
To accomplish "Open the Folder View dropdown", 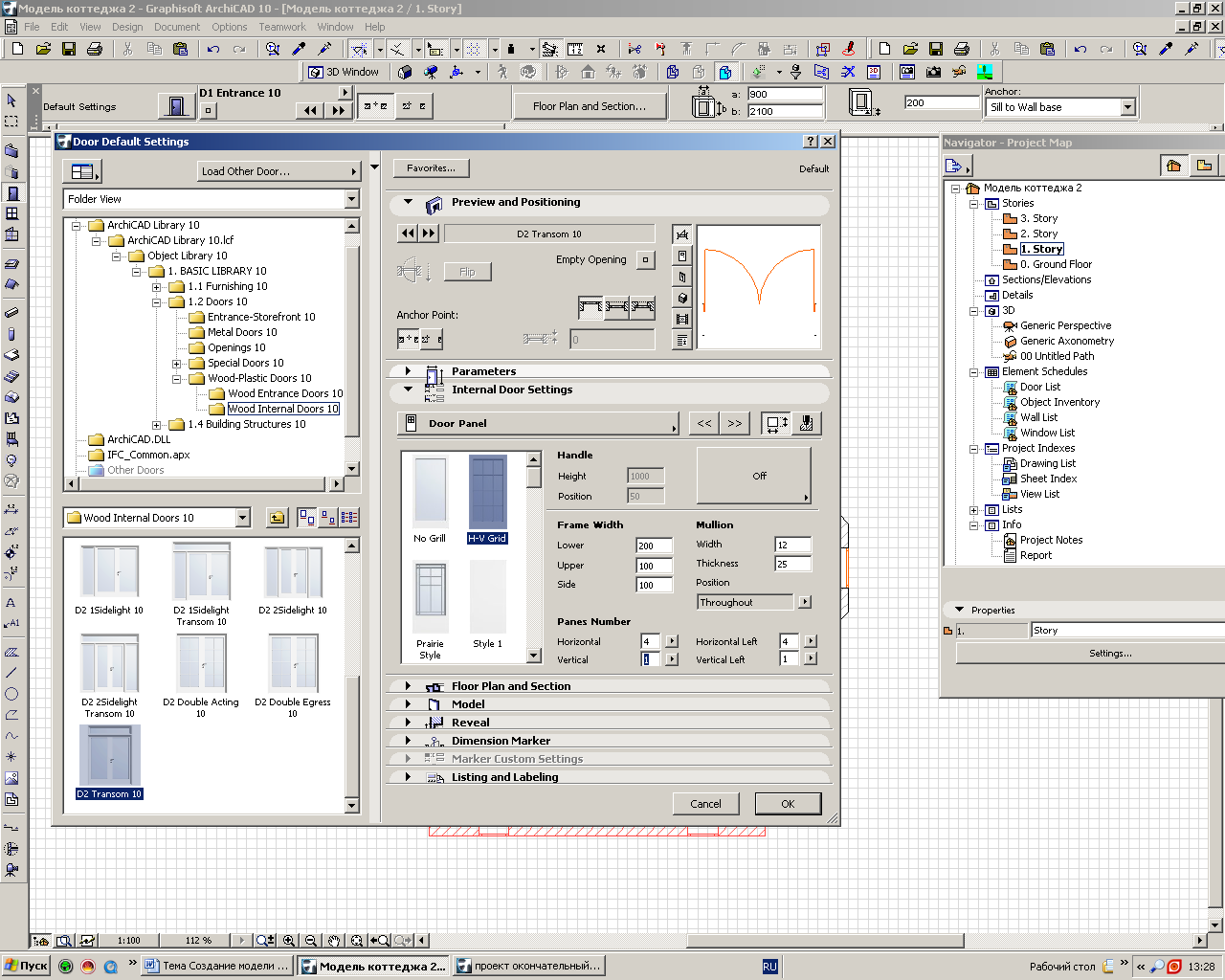I will 351,199.
